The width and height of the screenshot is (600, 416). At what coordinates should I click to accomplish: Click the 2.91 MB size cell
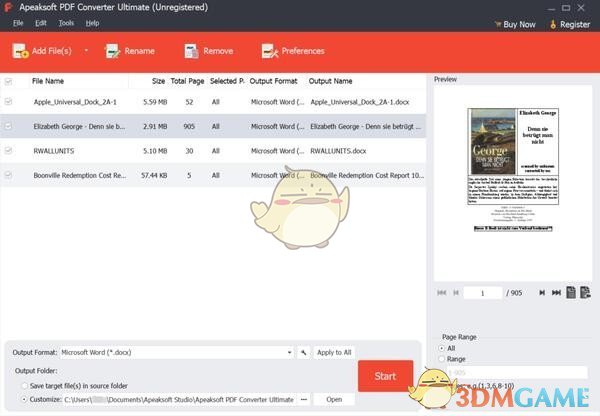tap(155, 126)
